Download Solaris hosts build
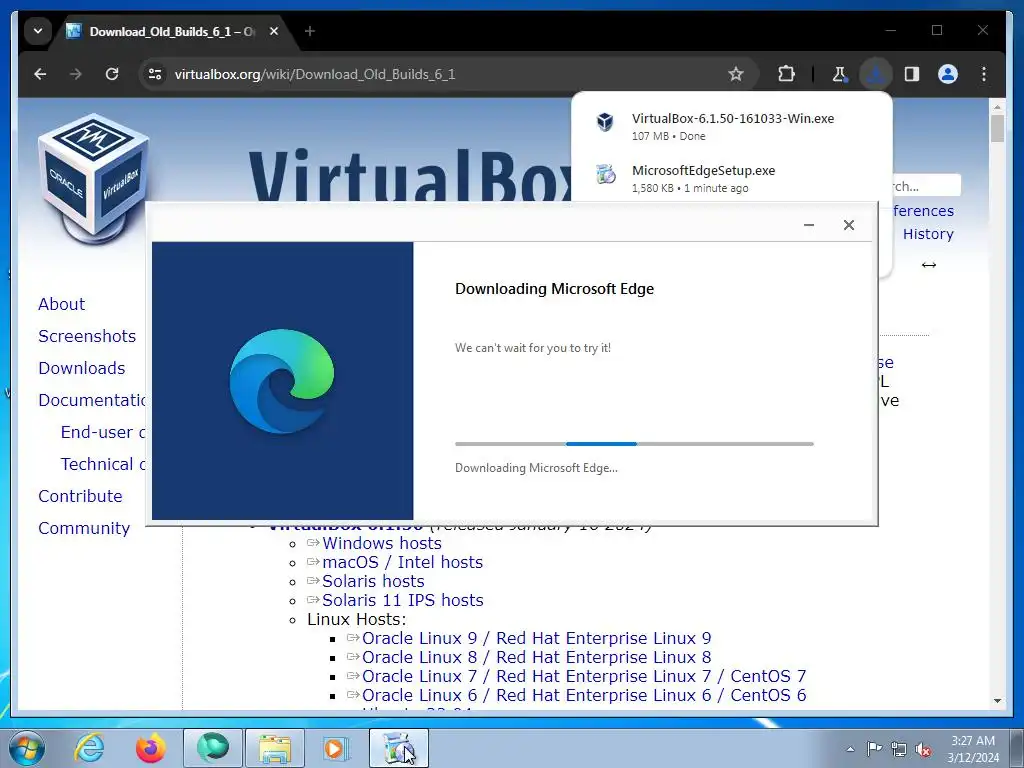The image size is (1024, 768). click(x=373, y=581)
